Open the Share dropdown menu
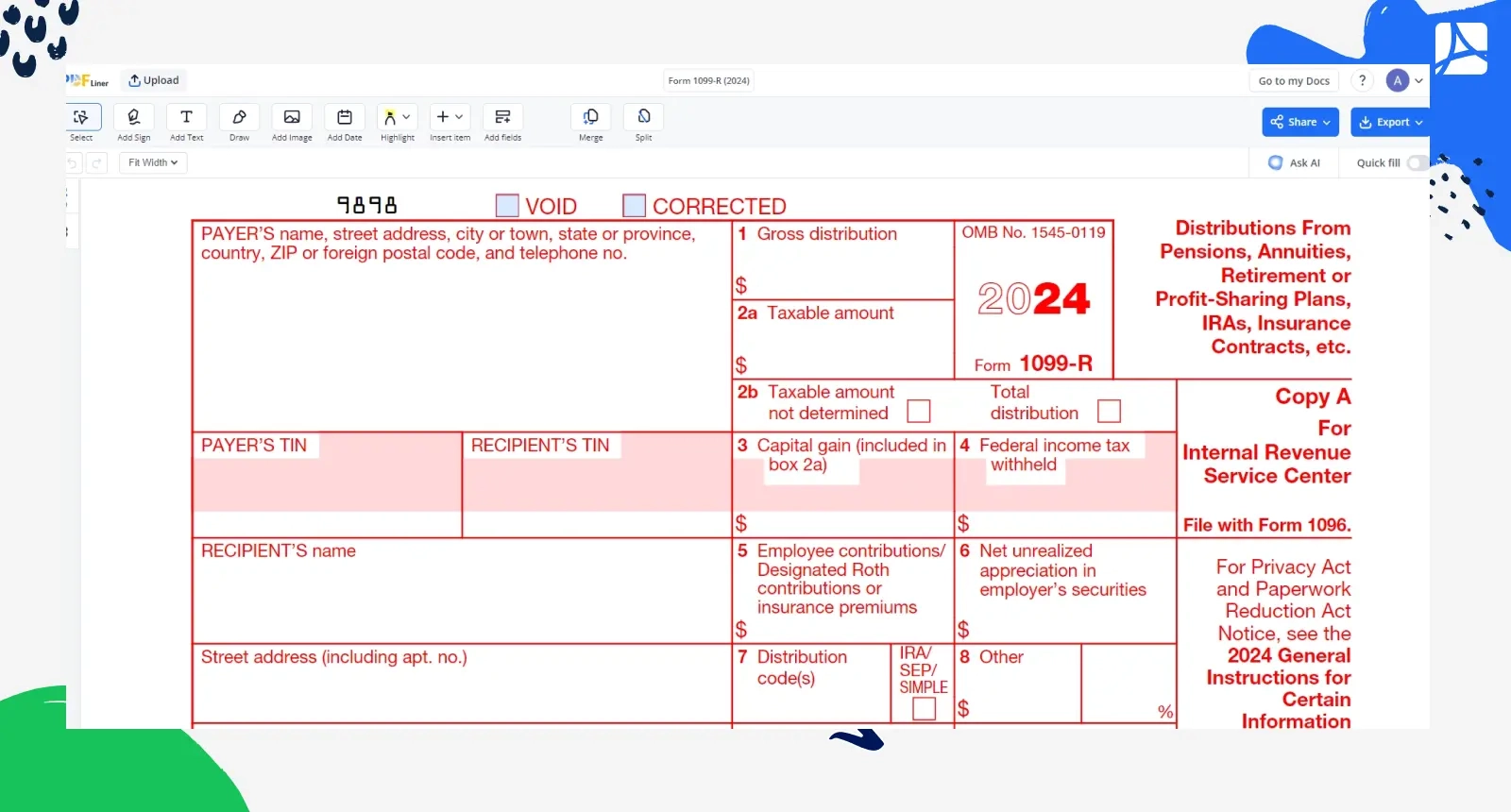Screen dimensions: 1511x812 tap(1299, 122)
